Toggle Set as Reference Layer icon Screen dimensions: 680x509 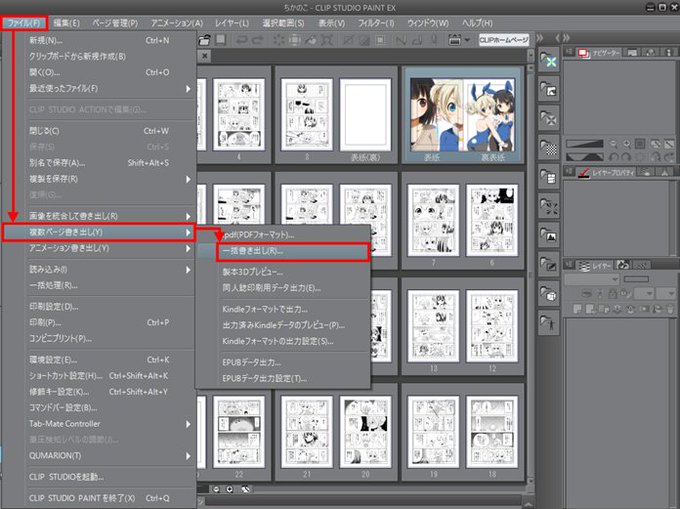599,294
